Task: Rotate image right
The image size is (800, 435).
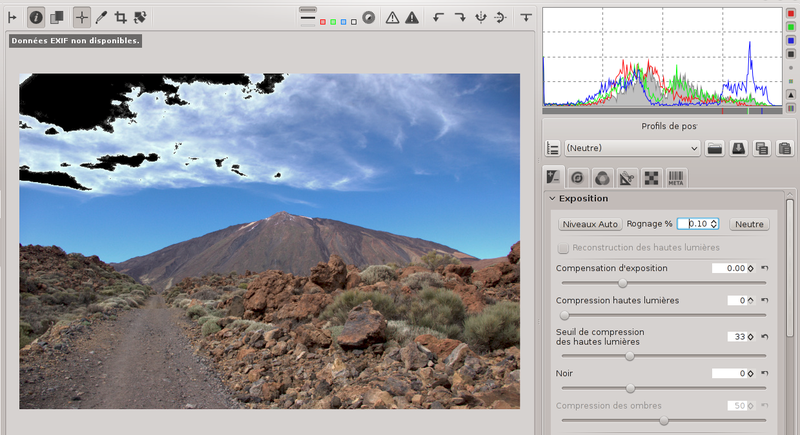Action: click(x=460, y=17)
